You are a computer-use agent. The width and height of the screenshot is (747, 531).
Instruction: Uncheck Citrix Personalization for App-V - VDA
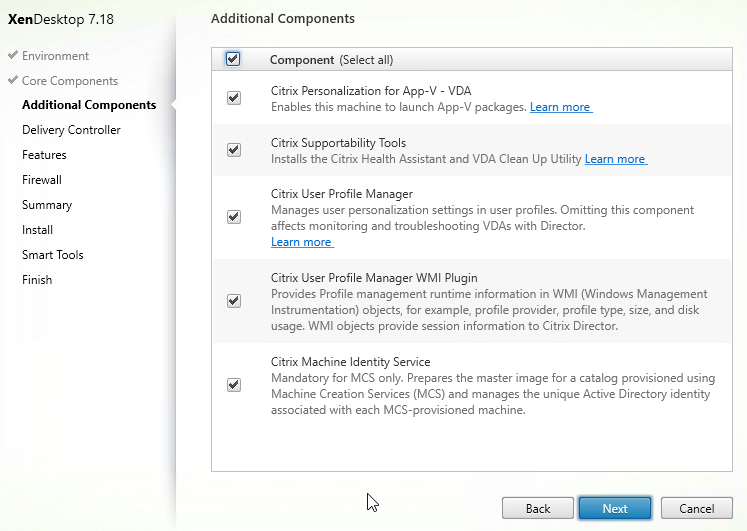tap(233, 98)
